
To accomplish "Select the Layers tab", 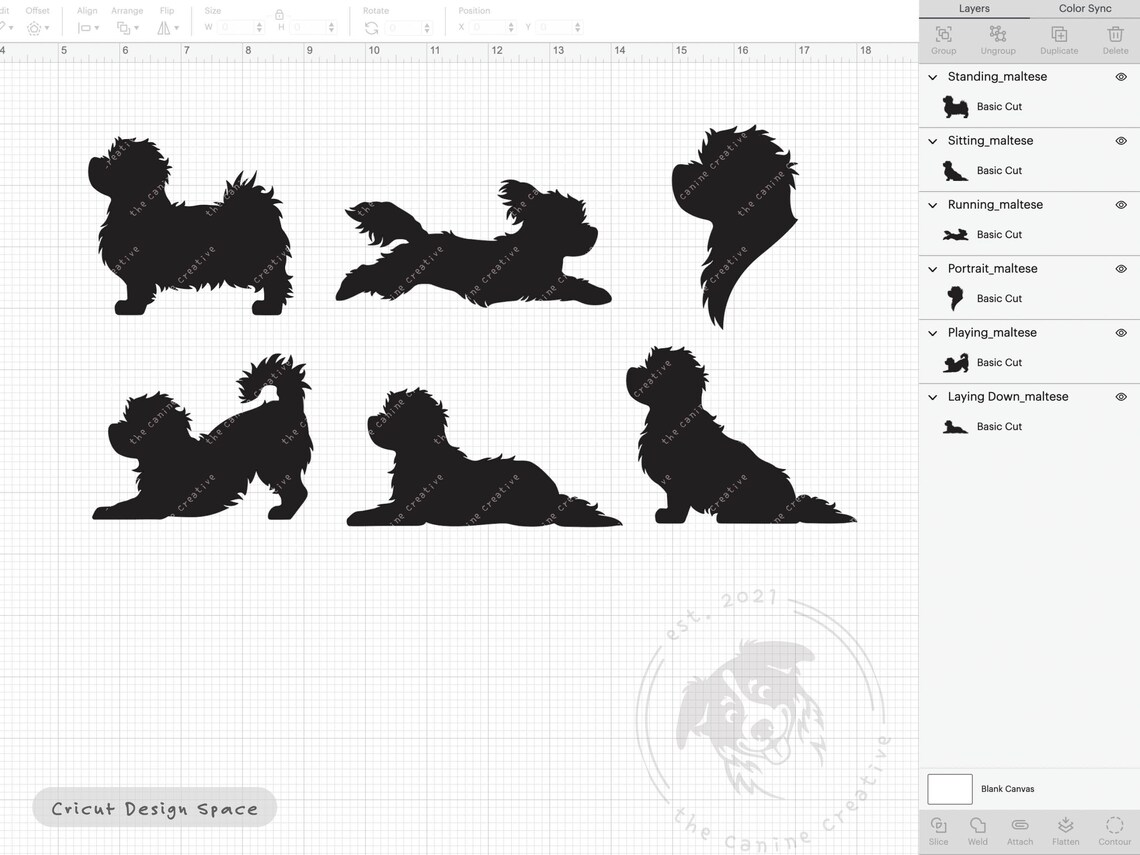I will coord(974,8).
